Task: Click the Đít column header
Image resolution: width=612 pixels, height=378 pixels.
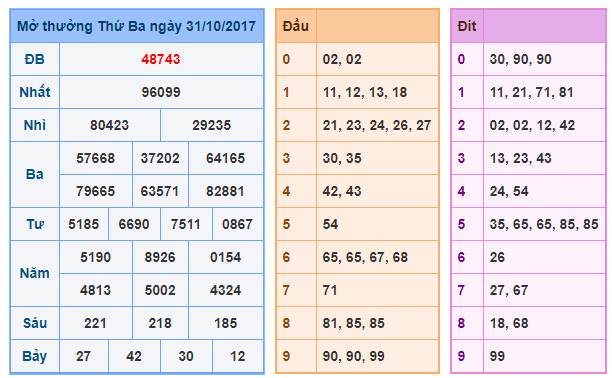Action: [x=467, y=26]
